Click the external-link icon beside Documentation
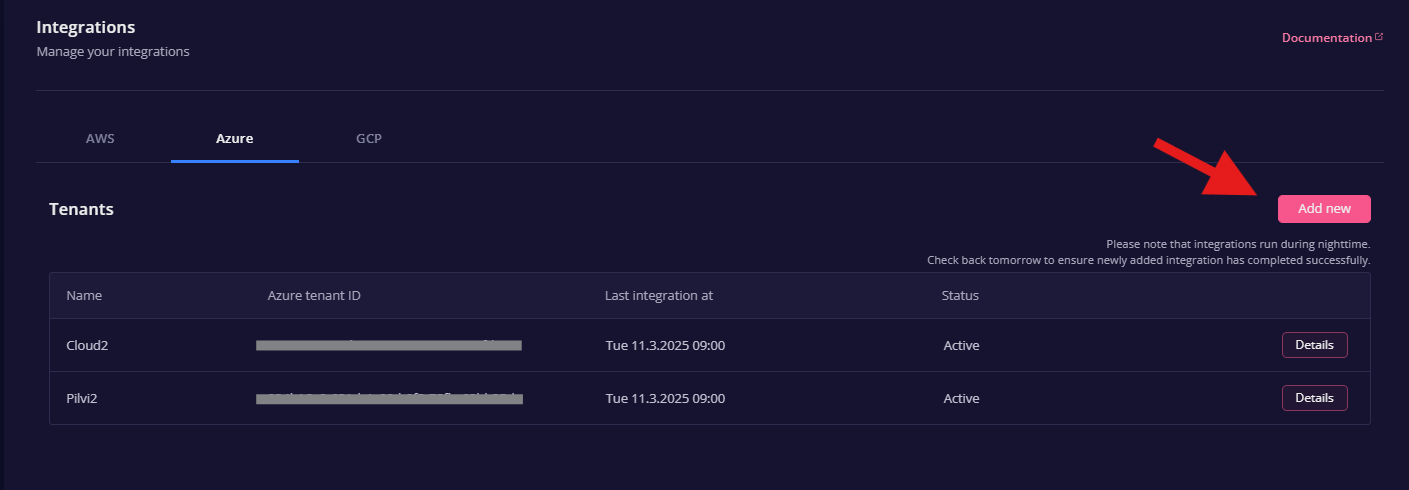 click(x=1379, y=37)
